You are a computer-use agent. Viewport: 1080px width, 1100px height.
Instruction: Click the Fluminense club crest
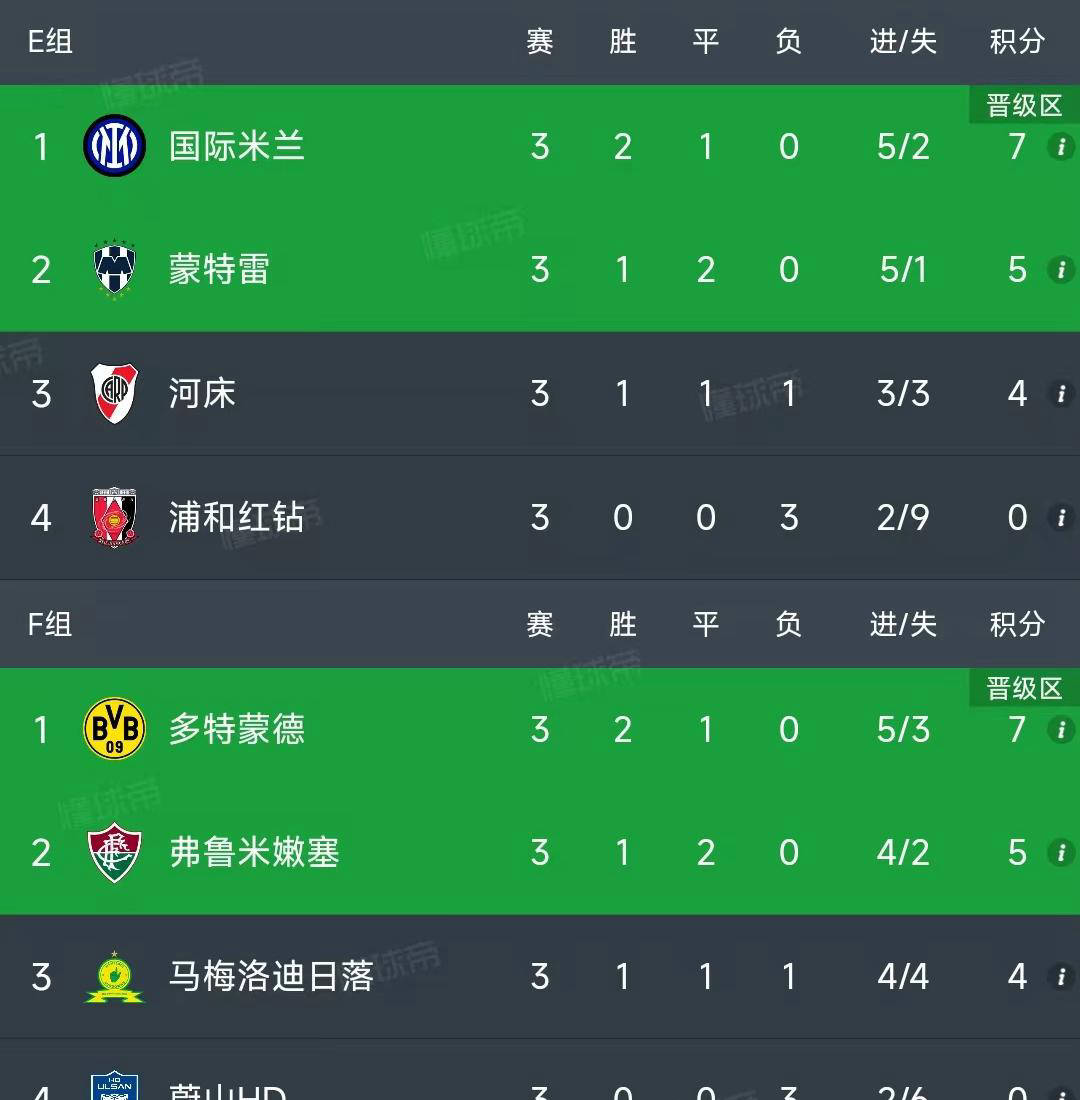114,852
